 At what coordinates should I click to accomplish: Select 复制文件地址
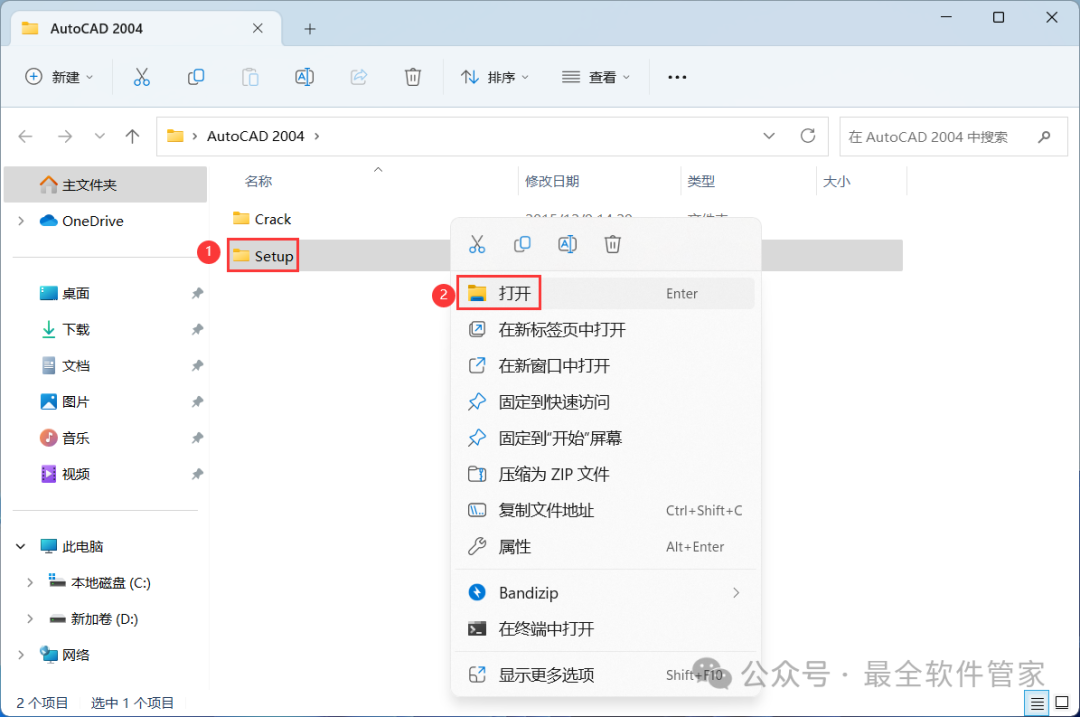point(605,510)
